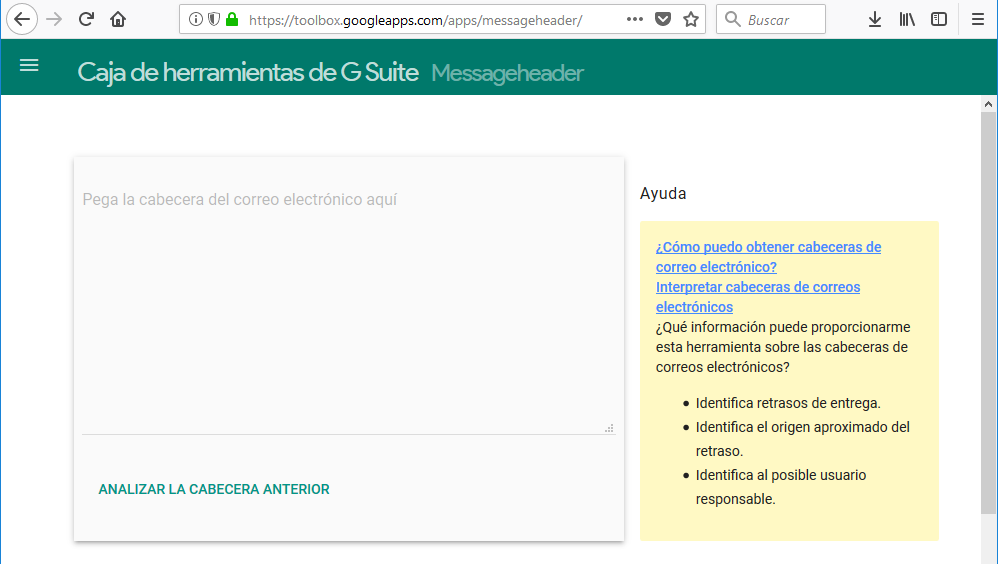The width and height of the screenshot is (998, 564).
Task: Save the page to Pocket
Action: [x=663, y=19]
